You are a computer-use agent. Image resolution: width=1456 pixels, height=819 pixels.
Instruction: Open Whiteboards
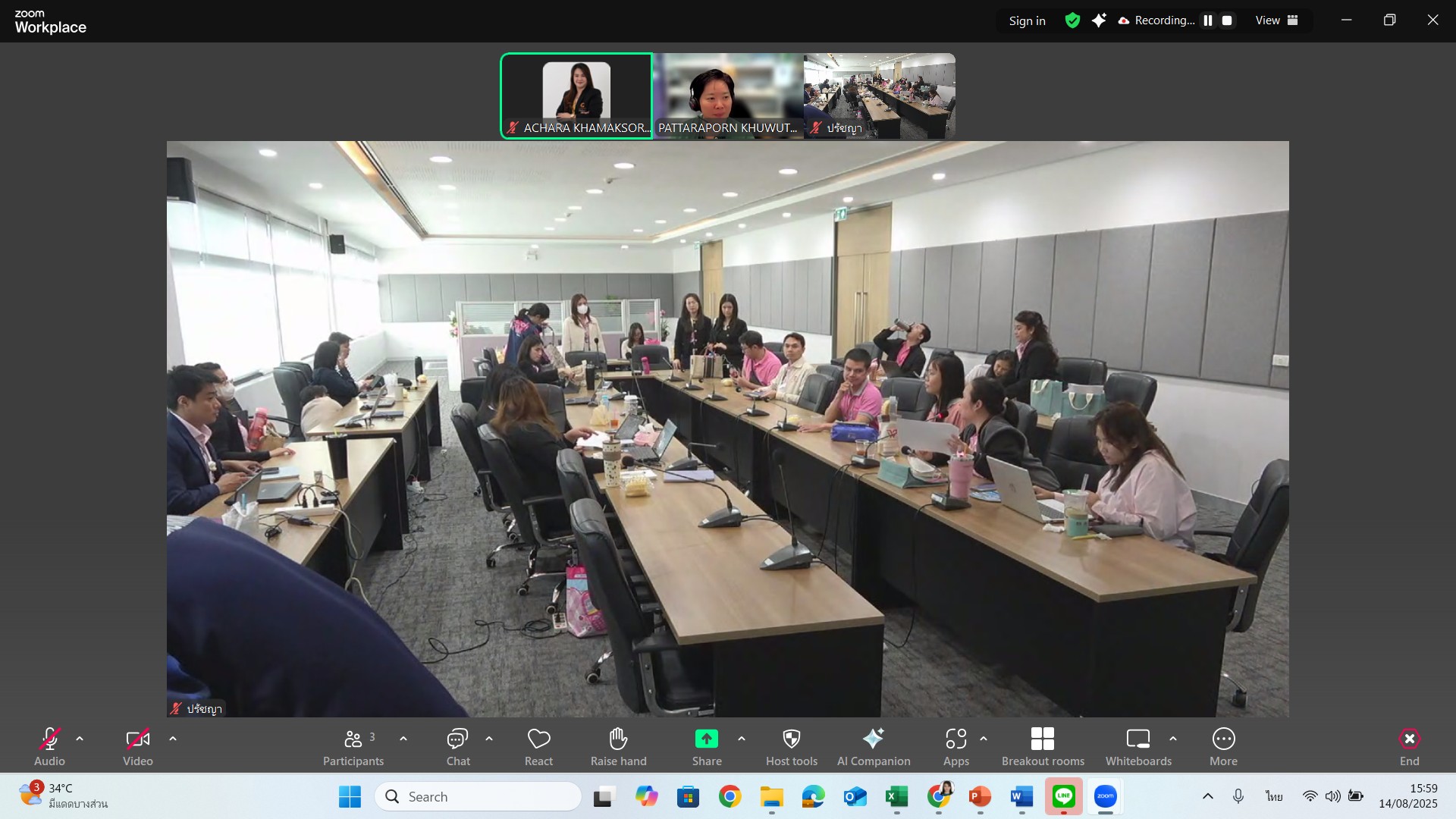coord(1137,739)
